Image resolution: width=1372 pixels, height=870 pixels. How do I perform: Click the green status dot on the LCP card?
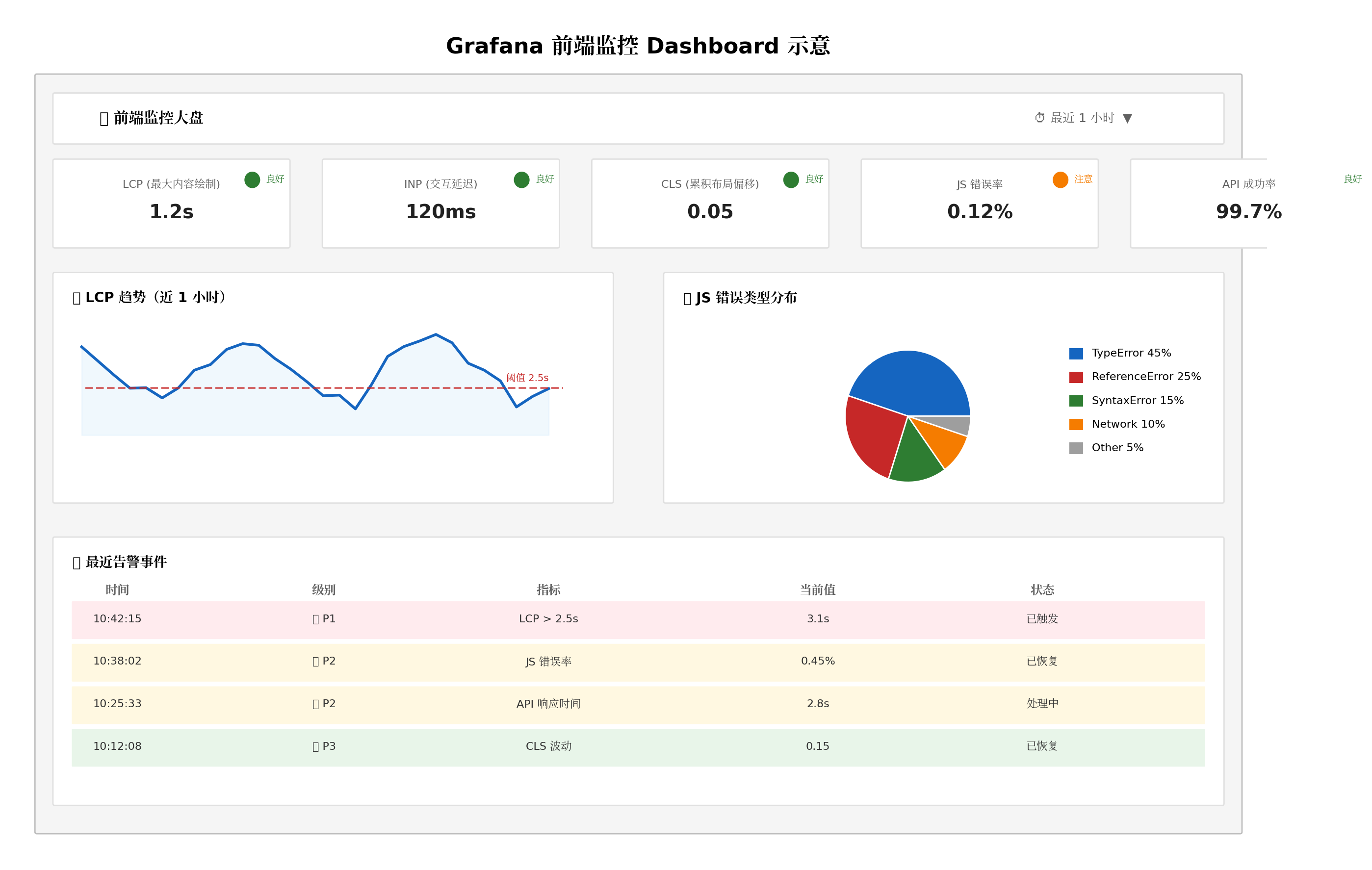[252, 179]
